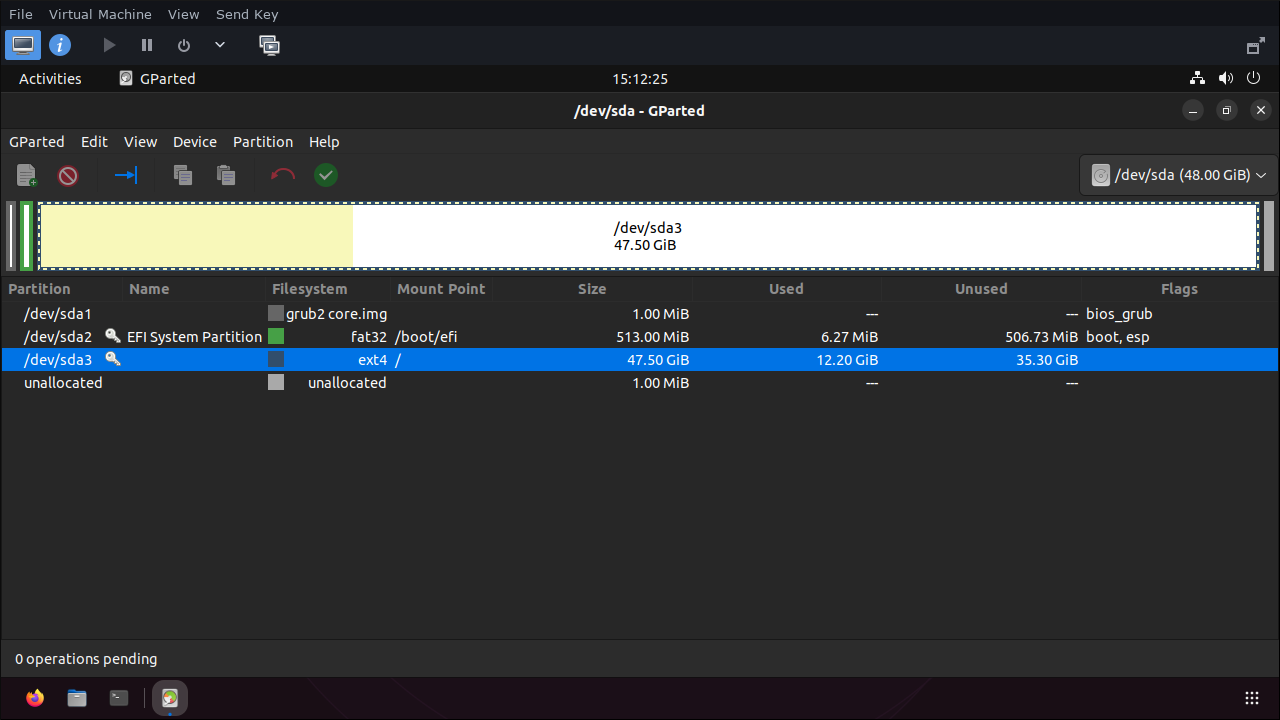This screenshot has height=720, width=1280.
Task: Sort by the Filesystem column header
Action: point(330,289)
